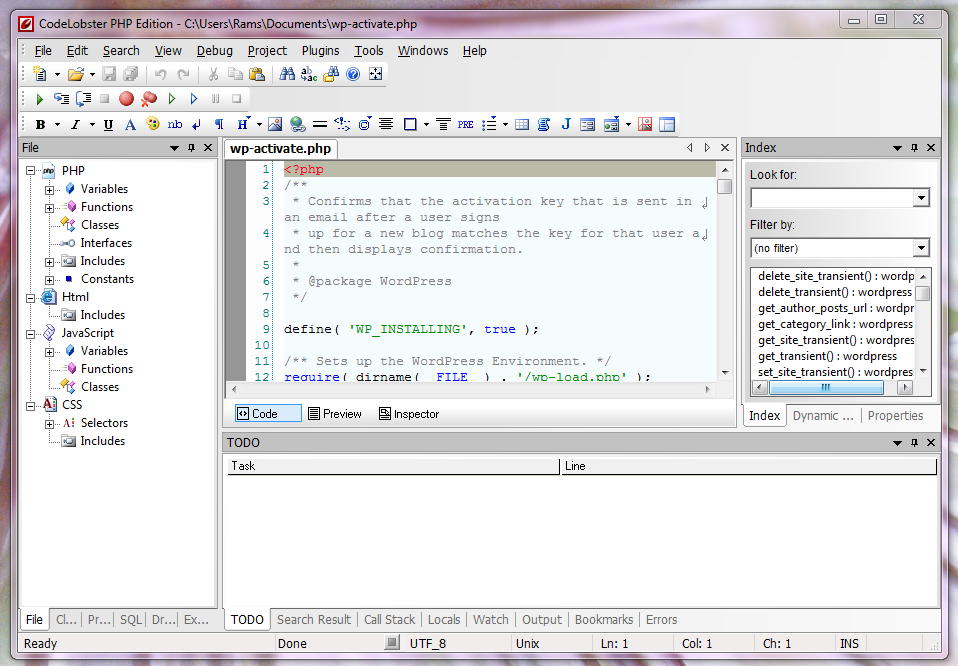Screen dimensions: 958x666
Task: Click the Look for input field
Action: (831, 198)
